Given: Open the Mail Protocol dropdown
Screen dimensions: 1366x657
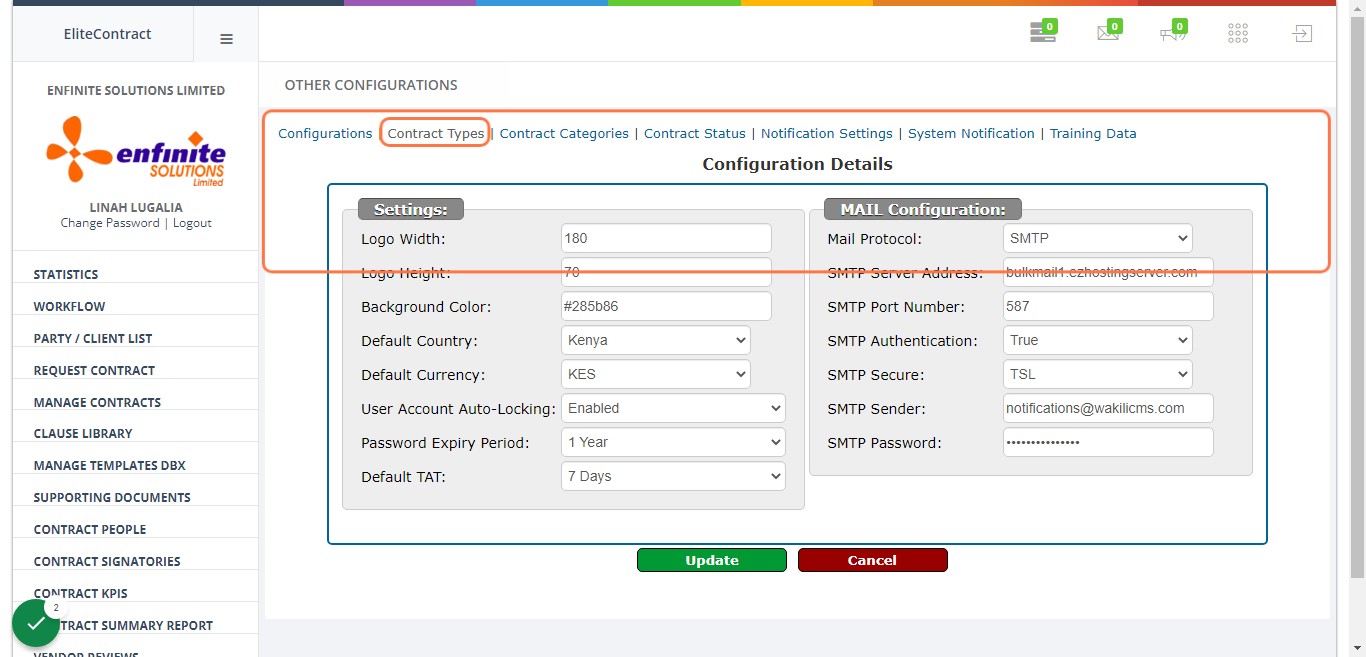Looking at the screenshot, I should [1098, 238].
